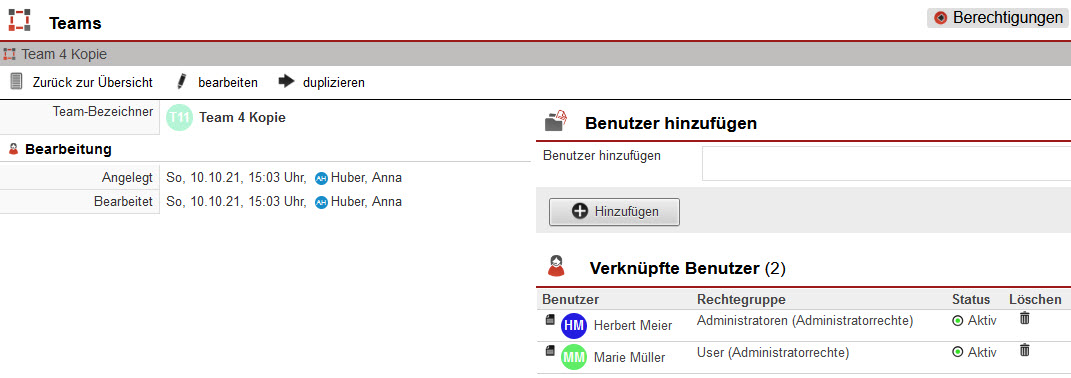Click the MM avatar of Marie Müller

pos(574,357)
